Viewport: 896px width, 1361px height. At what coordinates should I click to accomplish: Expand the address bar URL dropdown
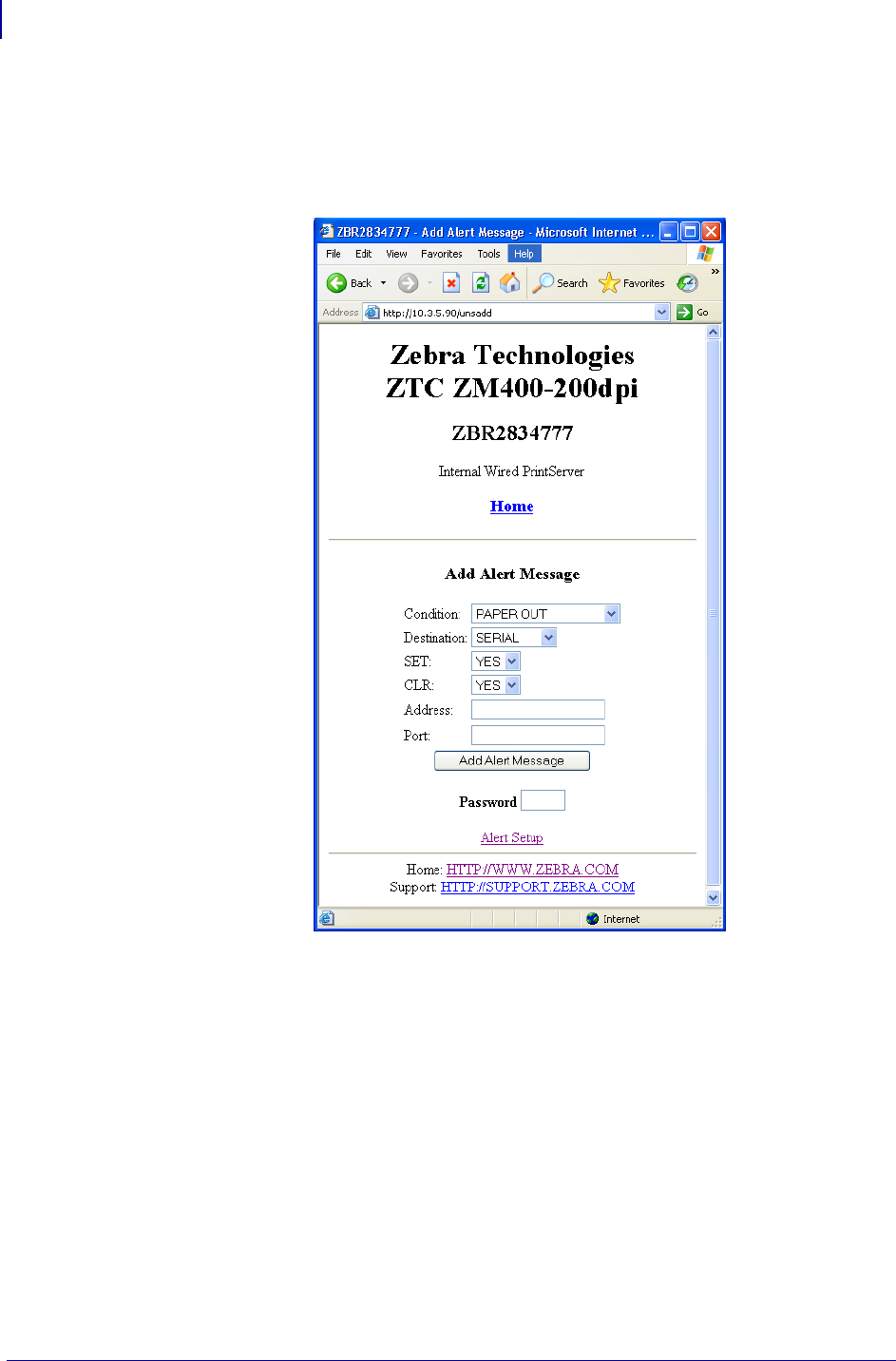coord(662,312)
